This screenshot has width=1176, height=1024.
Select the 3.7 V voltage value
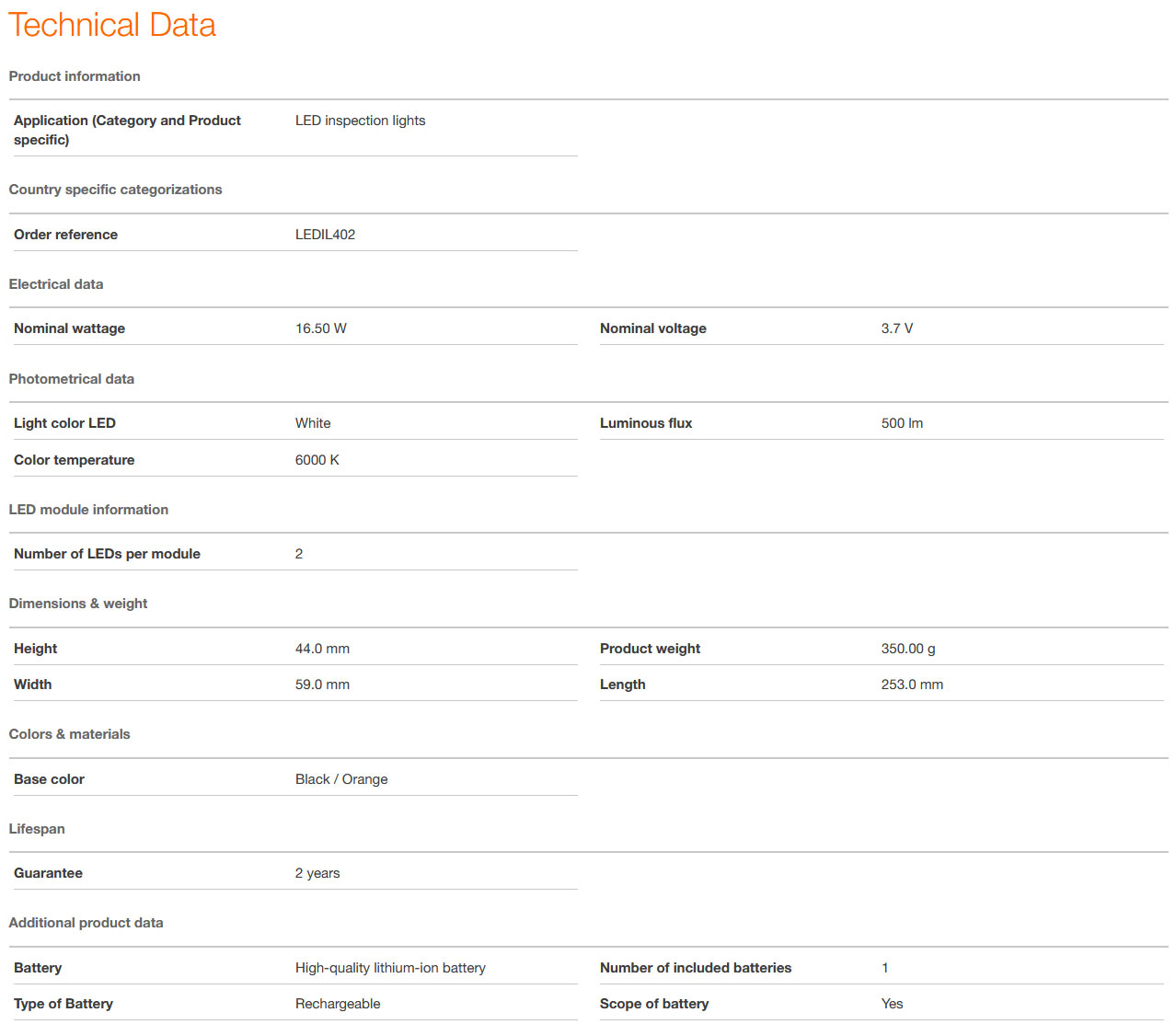[x=896, y=328]
